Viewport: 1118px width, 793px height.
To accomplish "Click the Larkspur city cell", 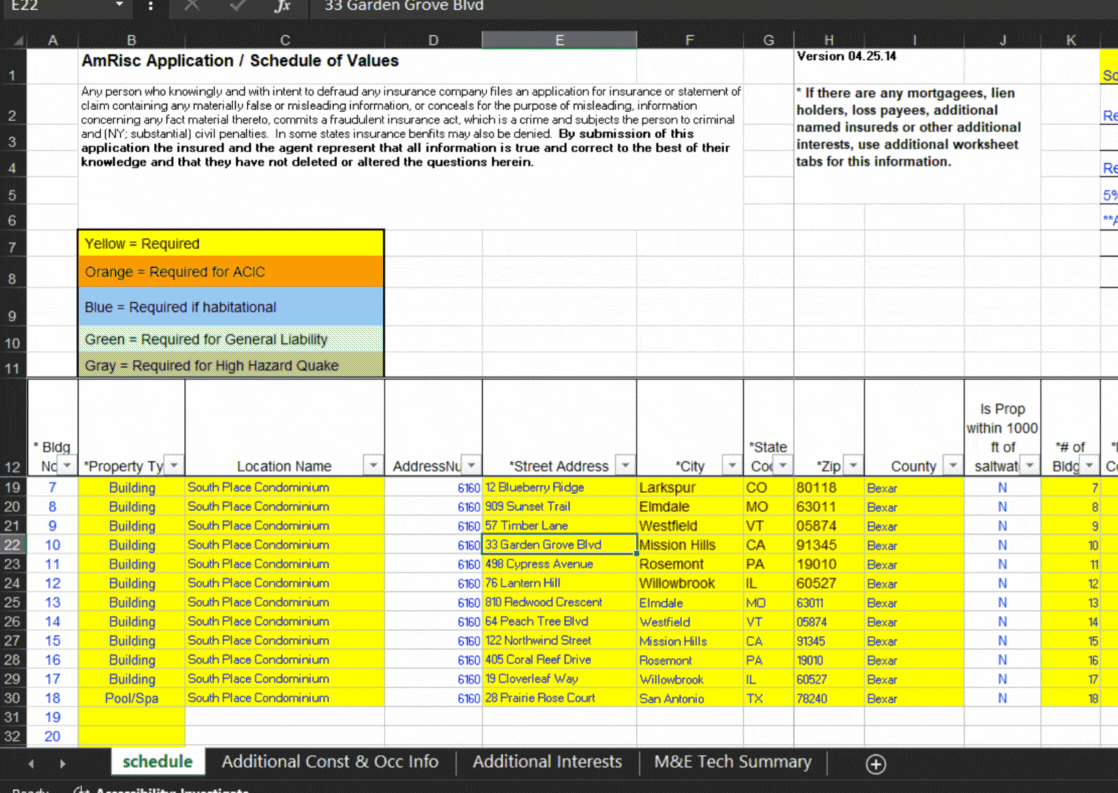I will click(689, 488).
